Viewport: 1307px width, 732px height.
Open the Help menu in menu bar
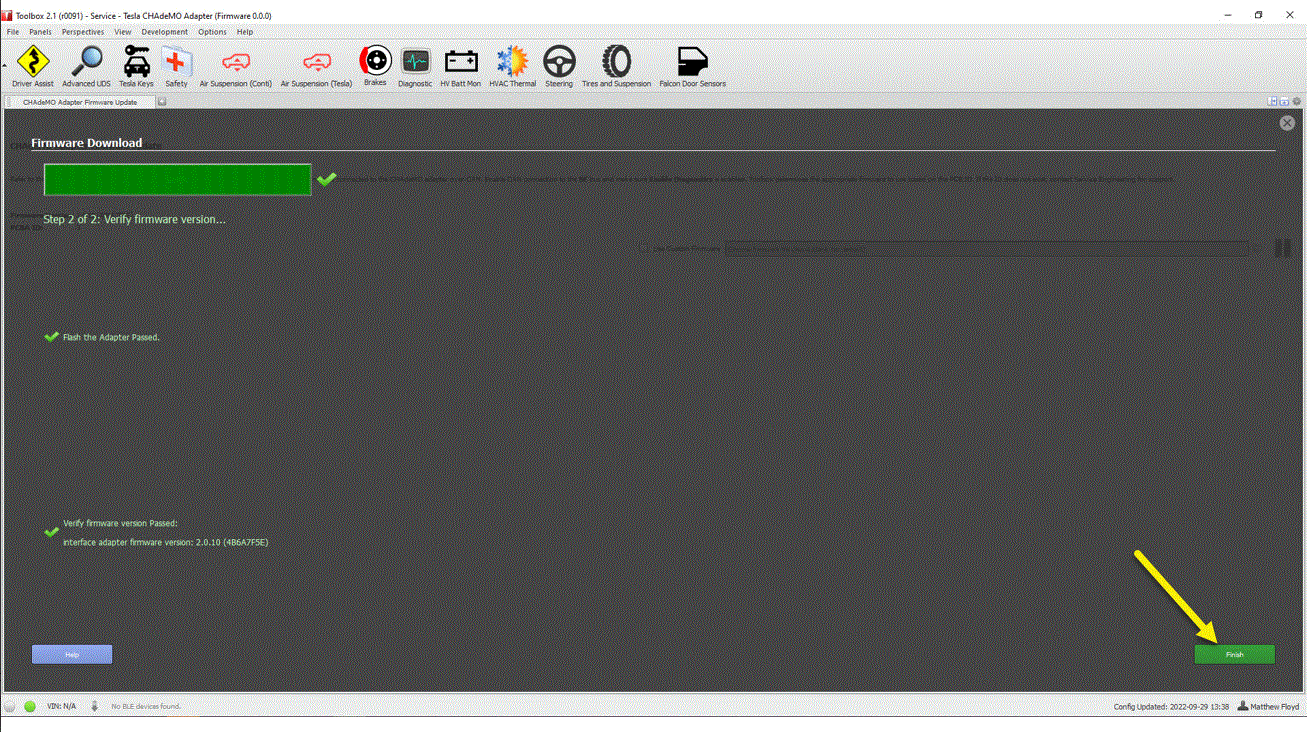(x=245, y=32)
